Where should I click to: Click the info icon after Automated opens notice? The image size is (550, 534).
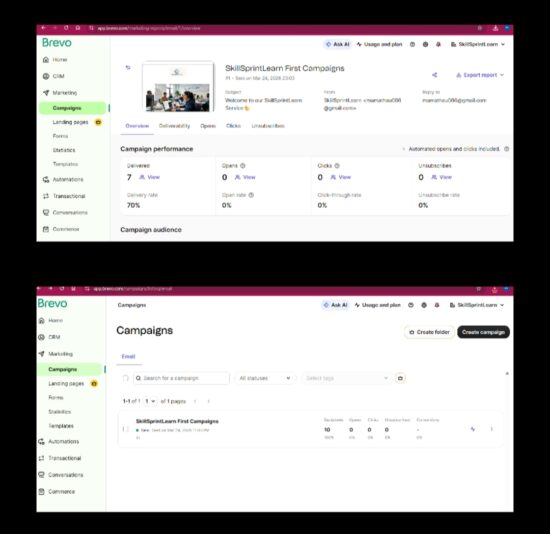tap(507, 149)
